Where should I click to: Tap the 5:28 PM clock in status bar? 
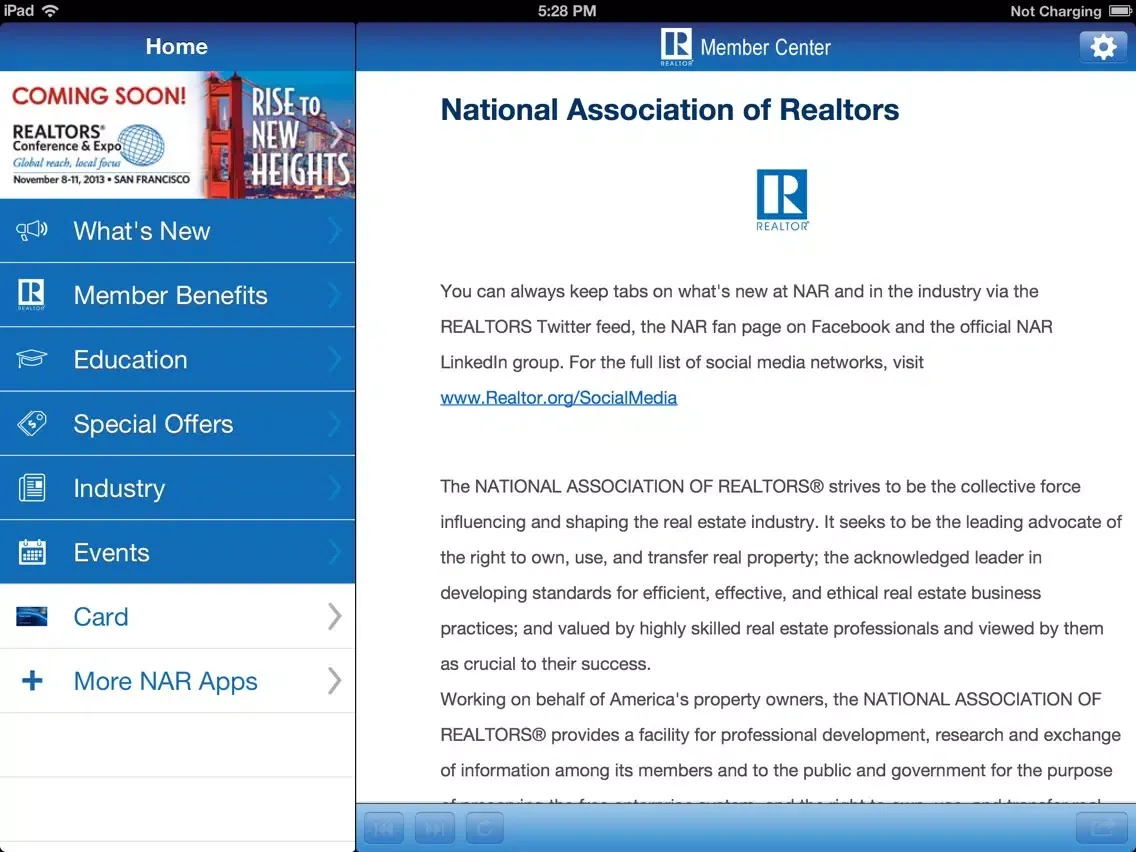point(567,11)
